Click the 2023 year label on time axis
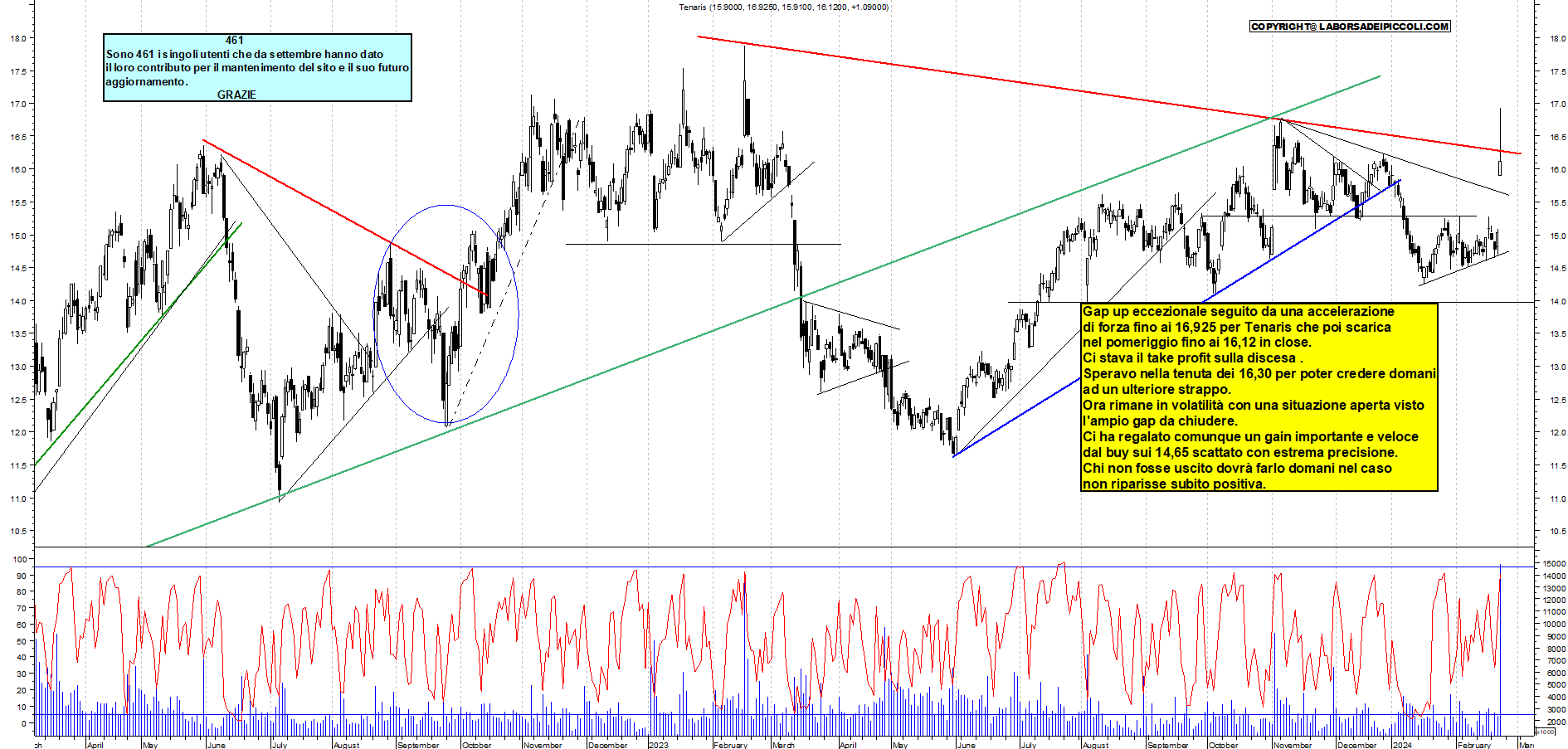1568x749 pixels. [x=659, y=745]
